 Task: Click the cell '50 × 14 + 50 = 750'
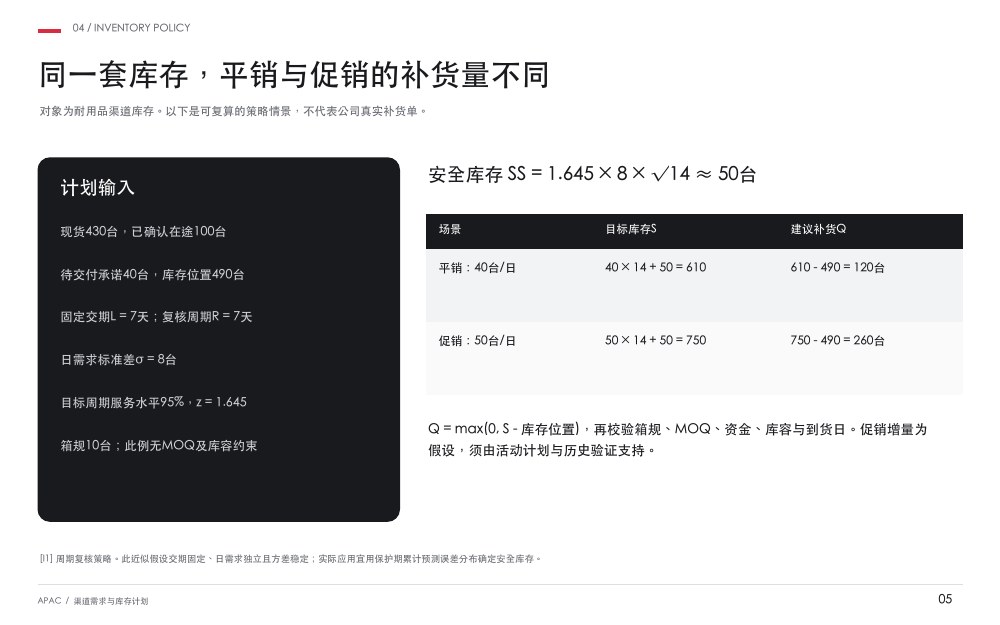point(656,340)
